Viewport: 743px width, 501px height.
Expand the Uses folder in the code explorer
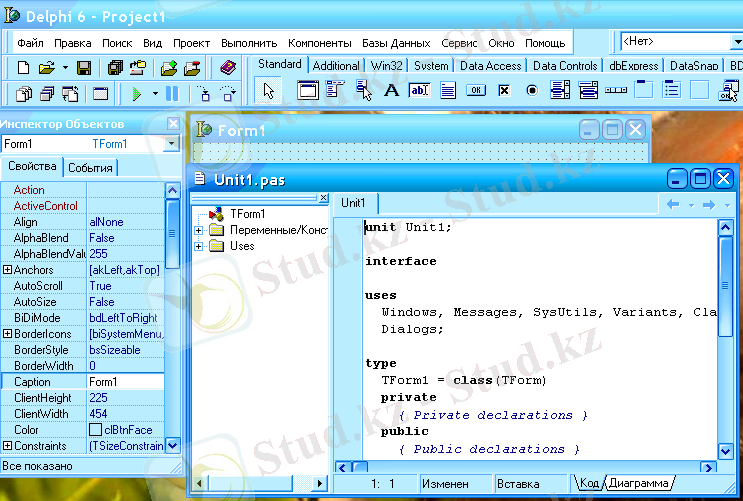[199, 246]
